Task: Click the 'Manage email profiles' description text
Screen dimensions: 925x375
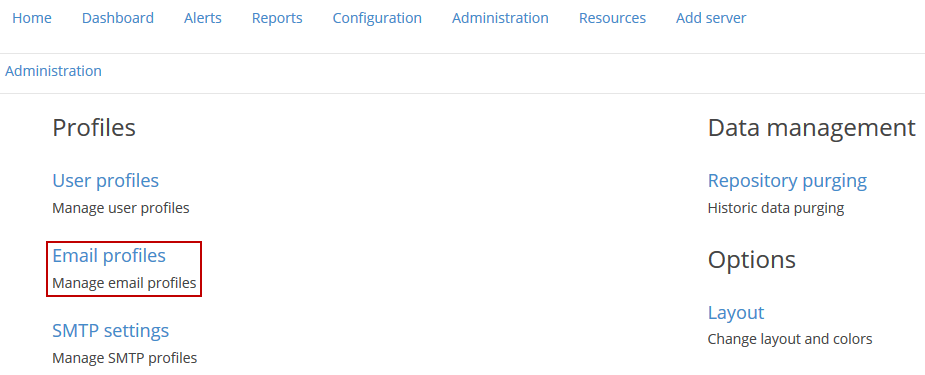Action: [x=124, y=284]
